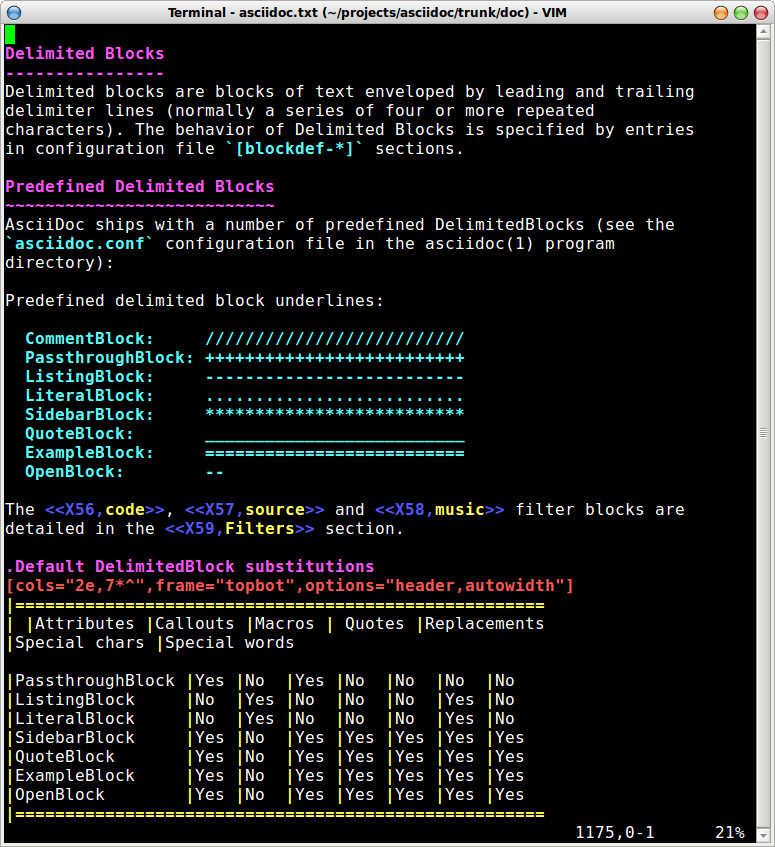Click the SidebarBlock: asterisk underline
Screen dimensions: 775x847
(334, 415)
